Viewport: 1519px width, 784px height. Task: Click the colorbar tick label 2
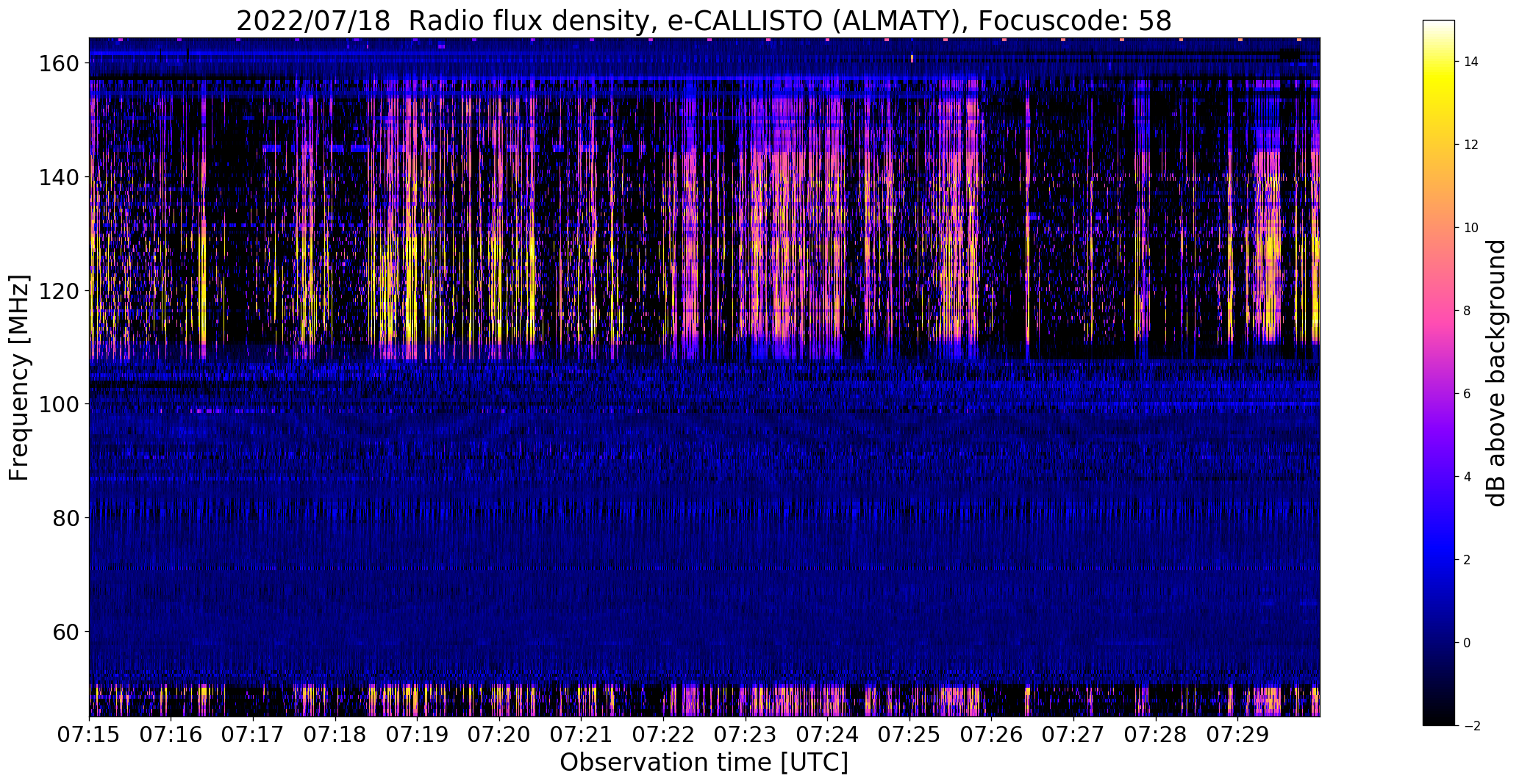pos(1468,560)
